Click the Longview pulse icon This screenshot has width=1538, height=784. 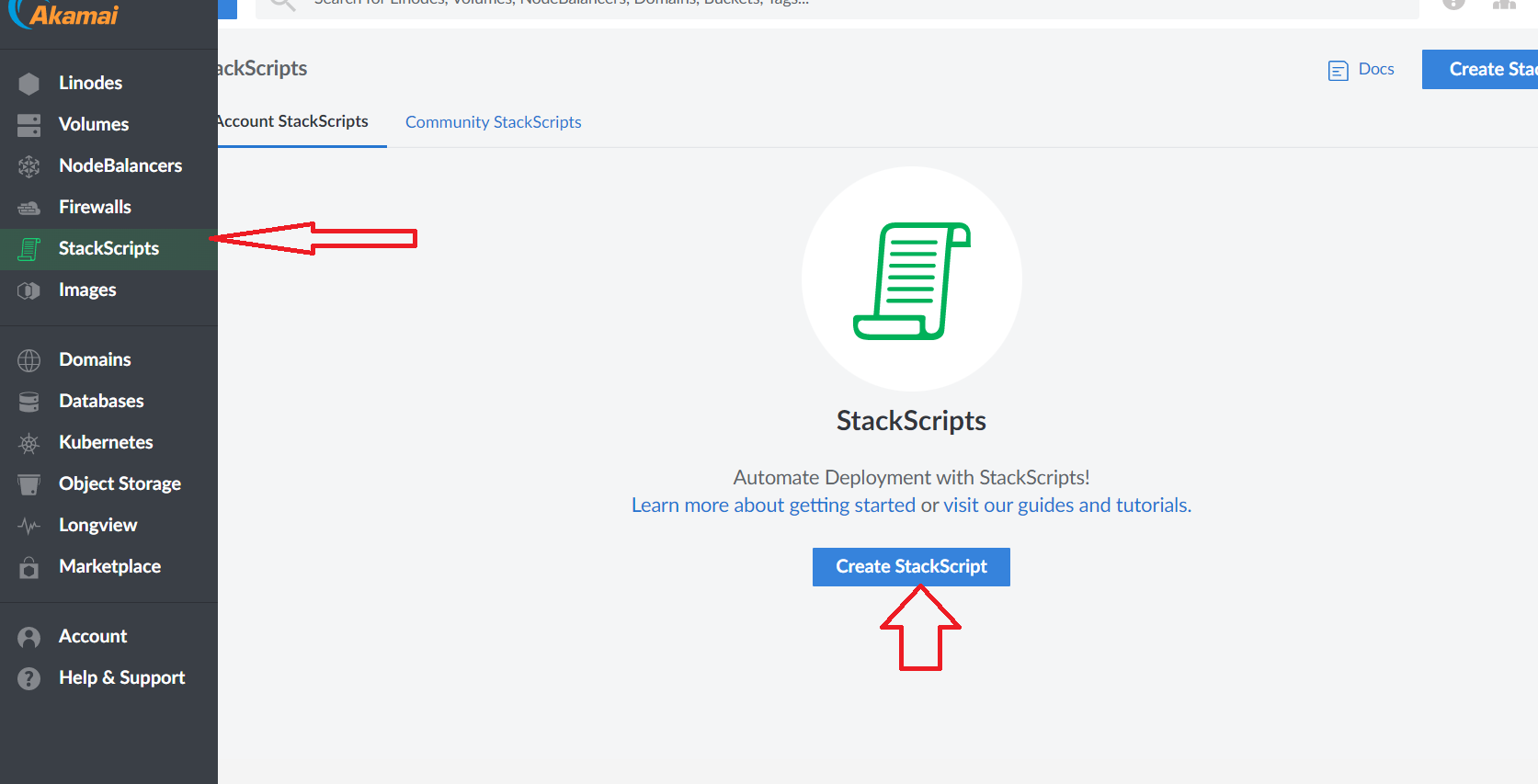coord(29,526)
